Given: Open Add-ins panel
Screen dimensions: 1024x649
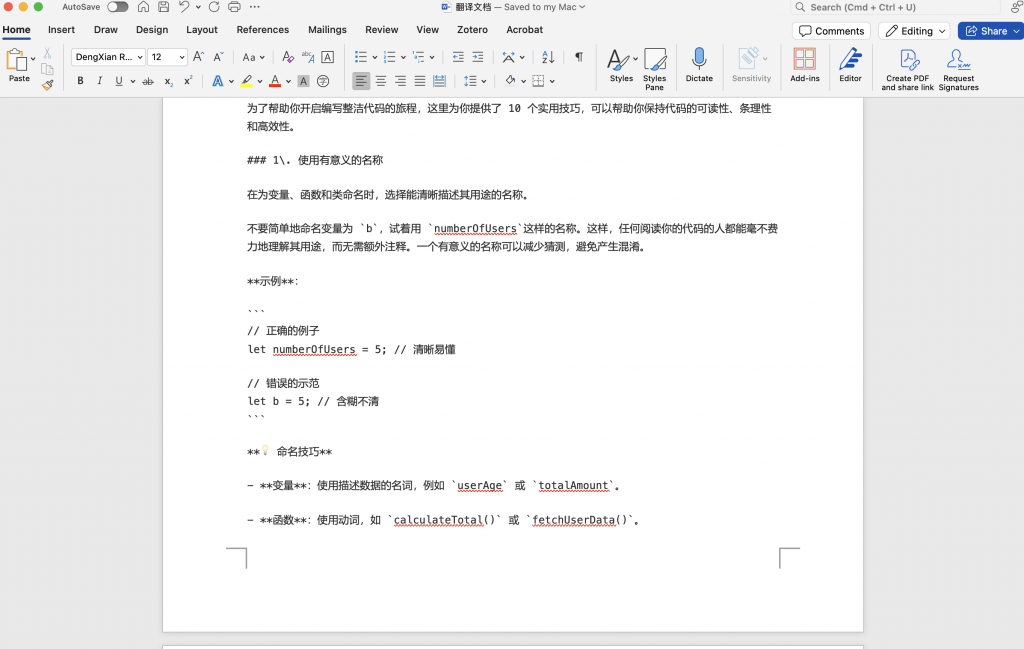Looking at the screenshot, I should [805, 65].
